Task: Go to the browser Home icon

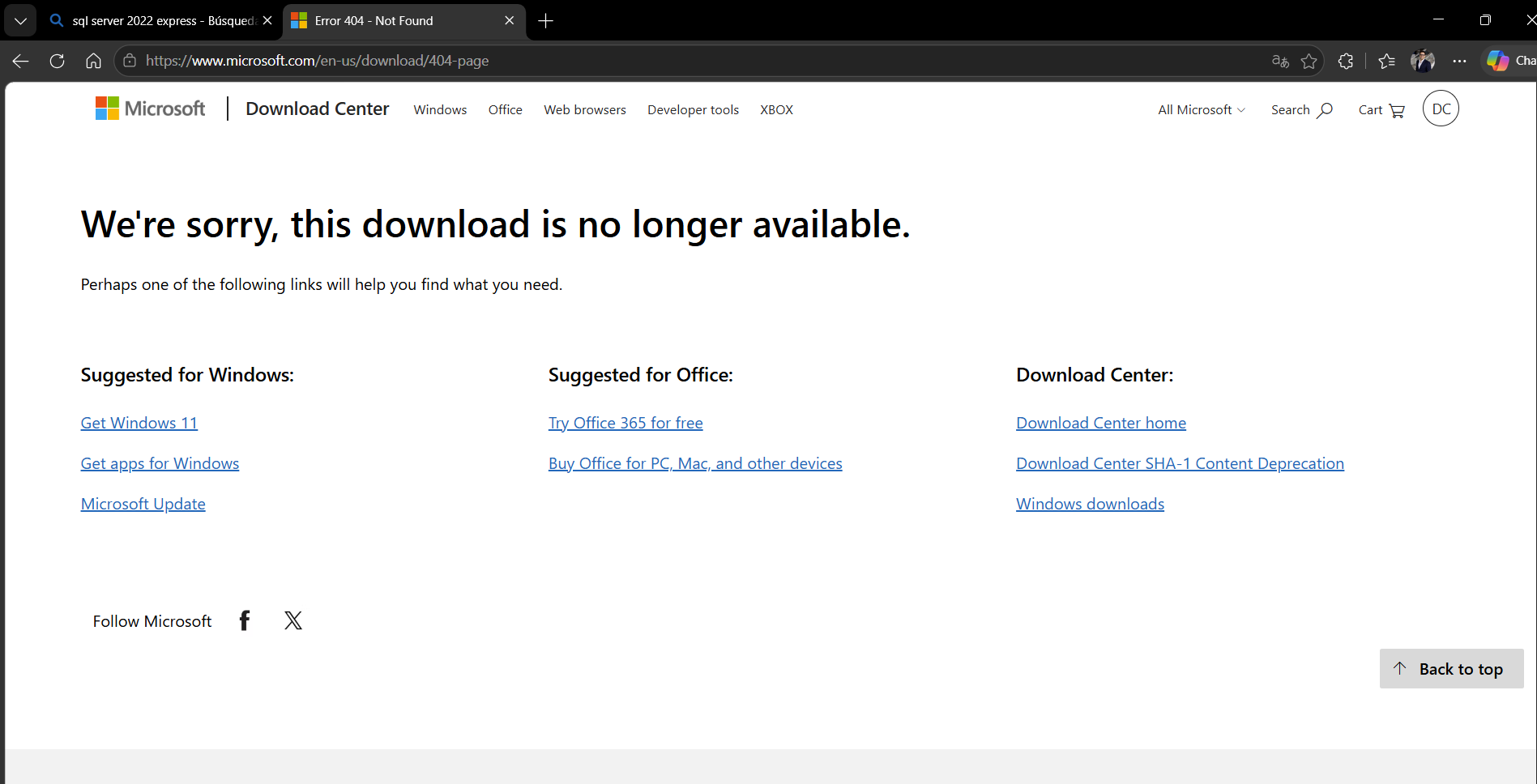Action: (93, 61)
